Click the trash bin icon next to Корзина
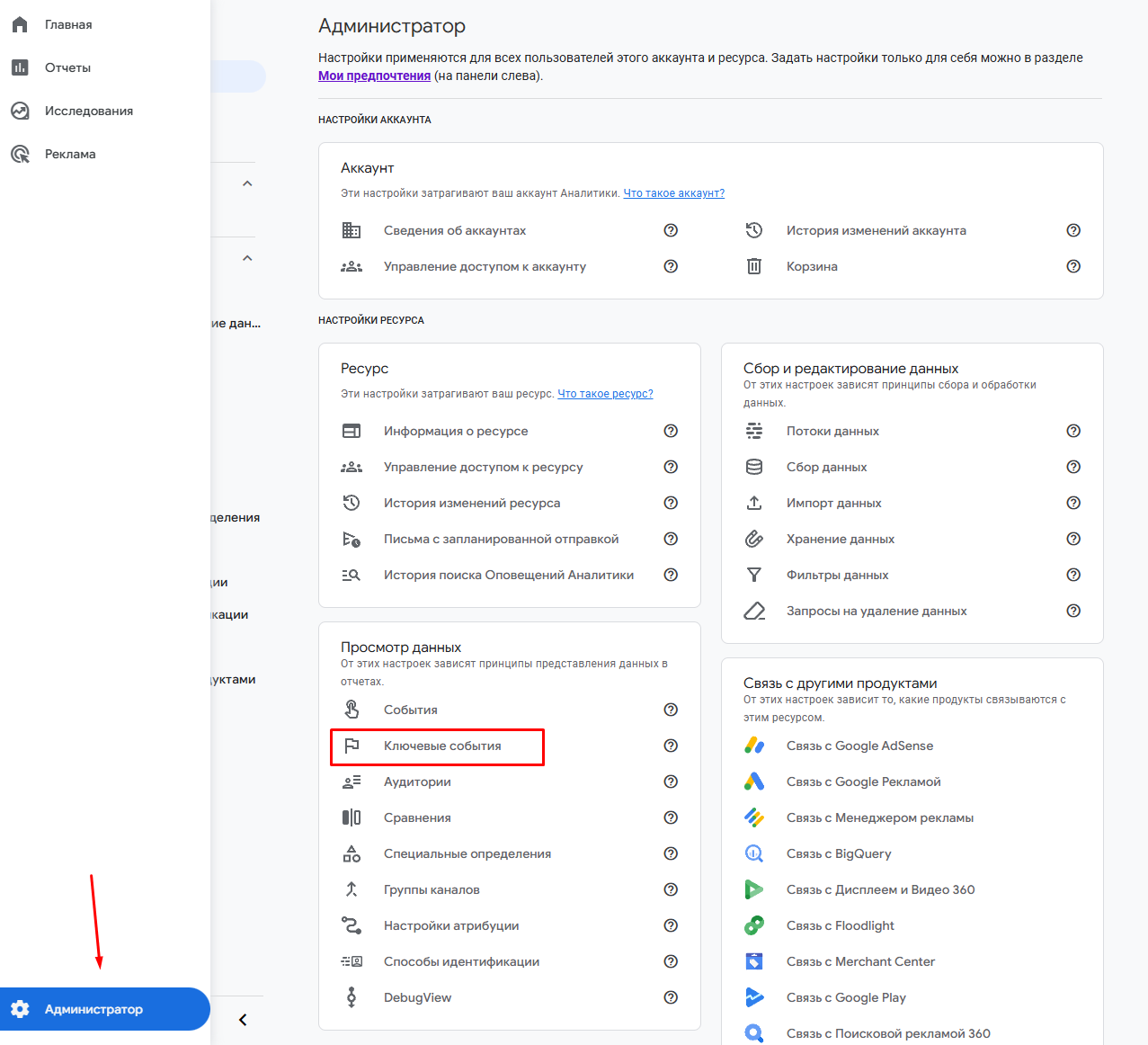 [x=754, y=266]
